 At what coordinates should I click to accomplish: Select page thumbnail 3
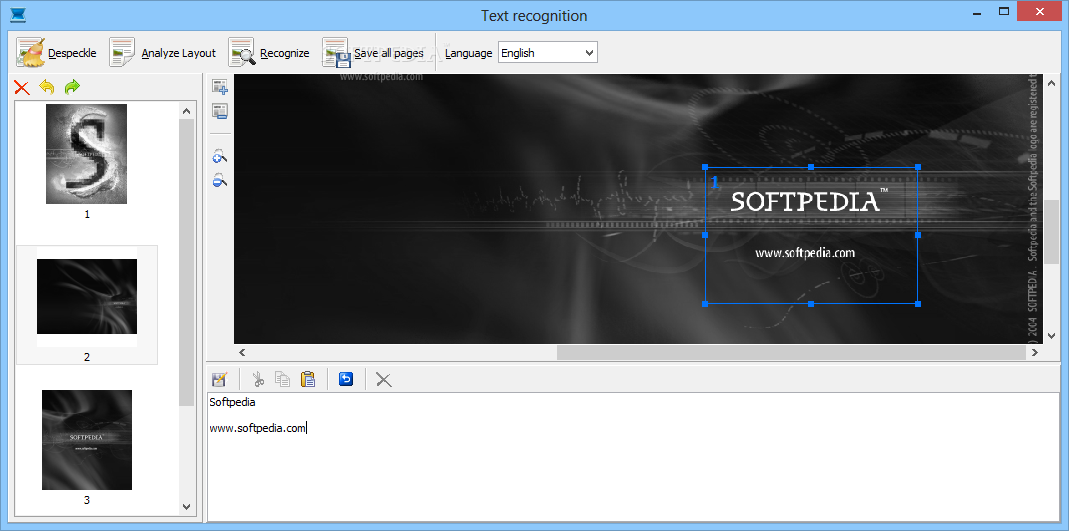tap(87, 440)
